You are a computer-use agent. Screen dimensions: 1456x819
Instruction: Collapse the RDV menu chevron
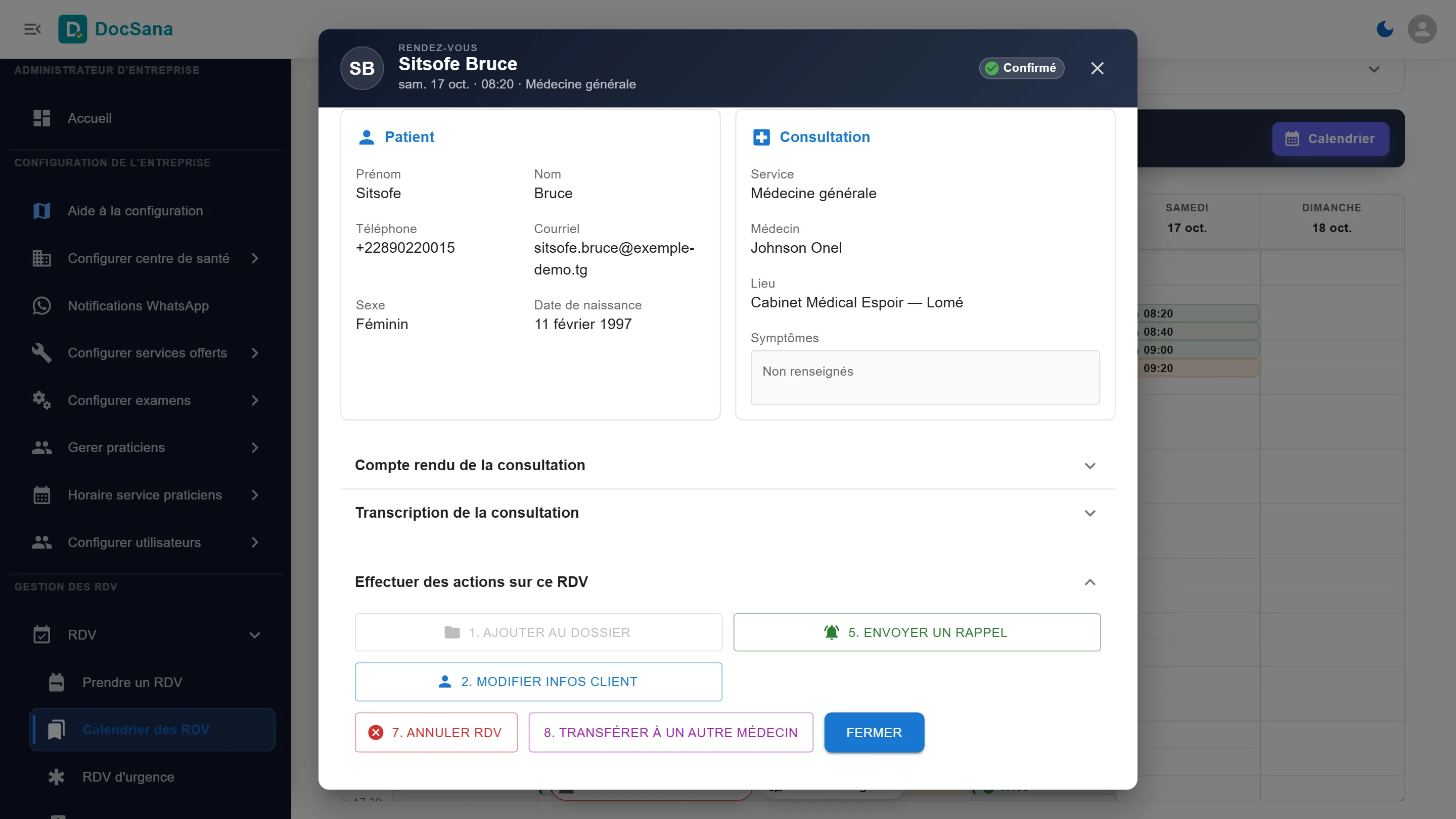coord(255,635)
